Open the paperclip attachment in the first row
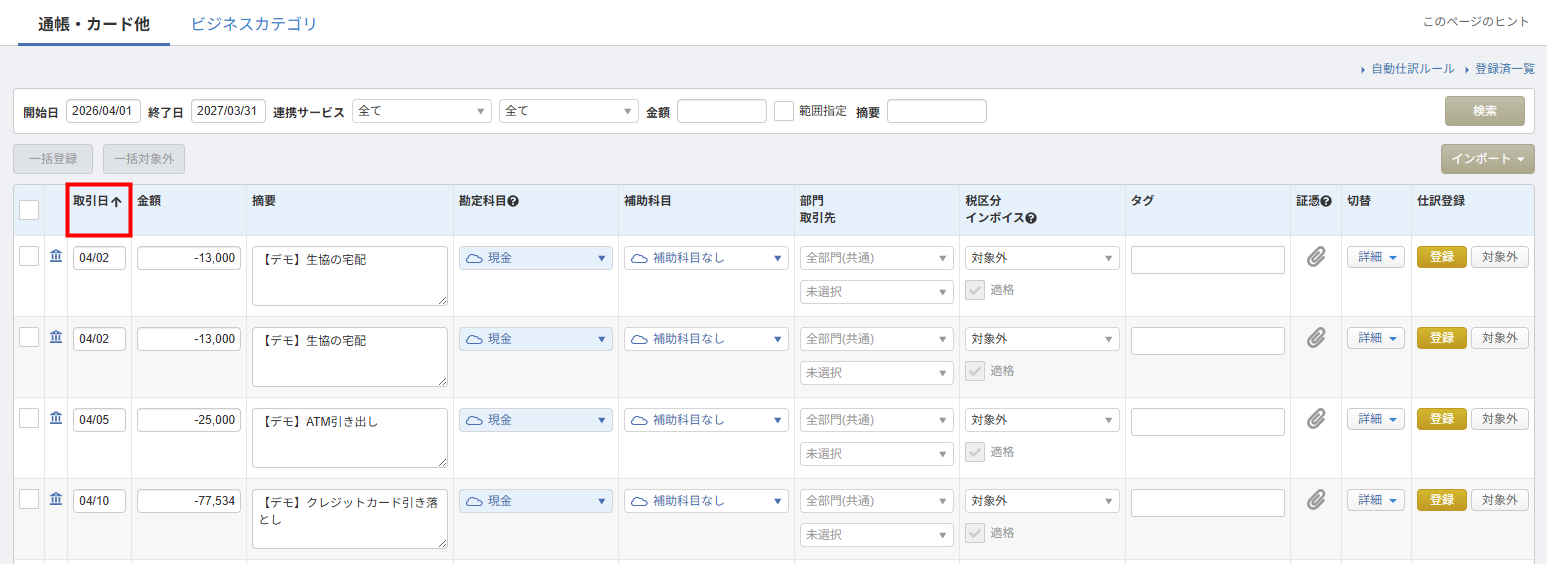This screenshot has height=564, width=1547. (1316, 257)
